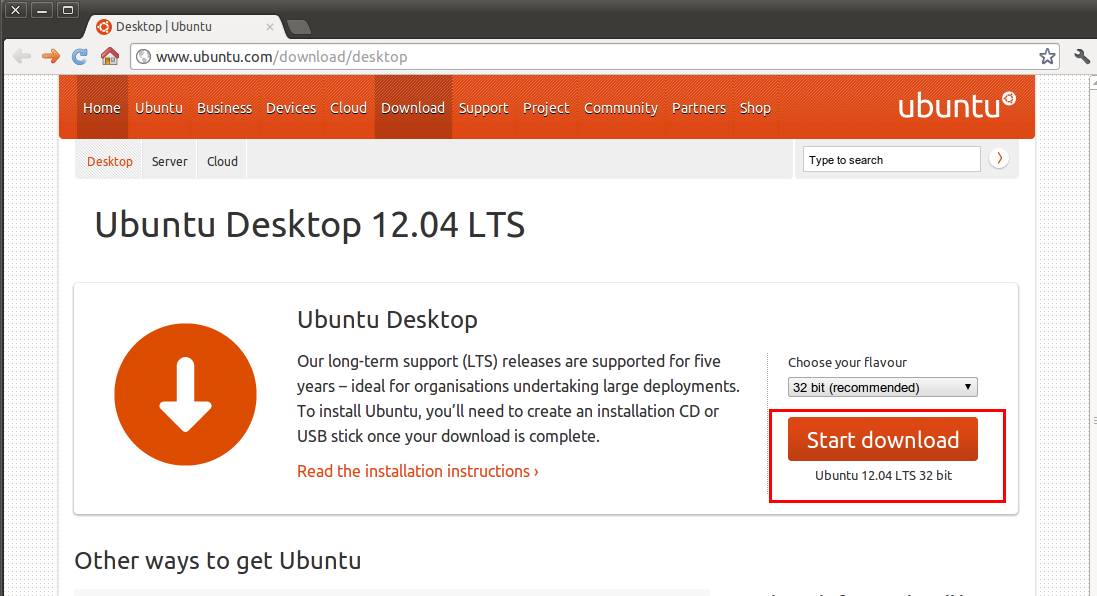This screenshot has height=596, width=1097.
Task: Select Cloud in the main navigation bar
Action: [348, 108]
